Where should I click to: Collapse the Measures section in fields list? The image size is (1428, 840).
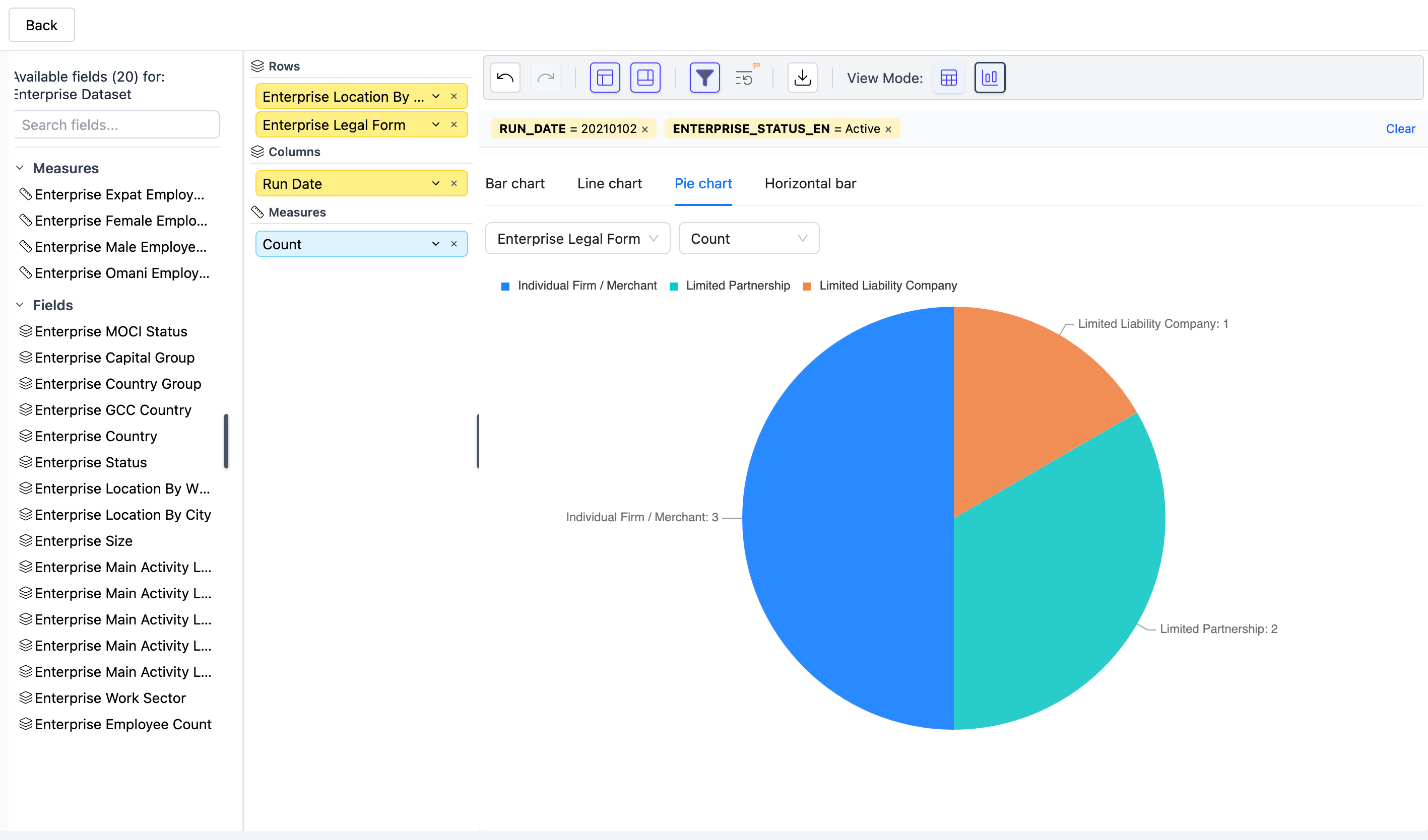point(20,168)
